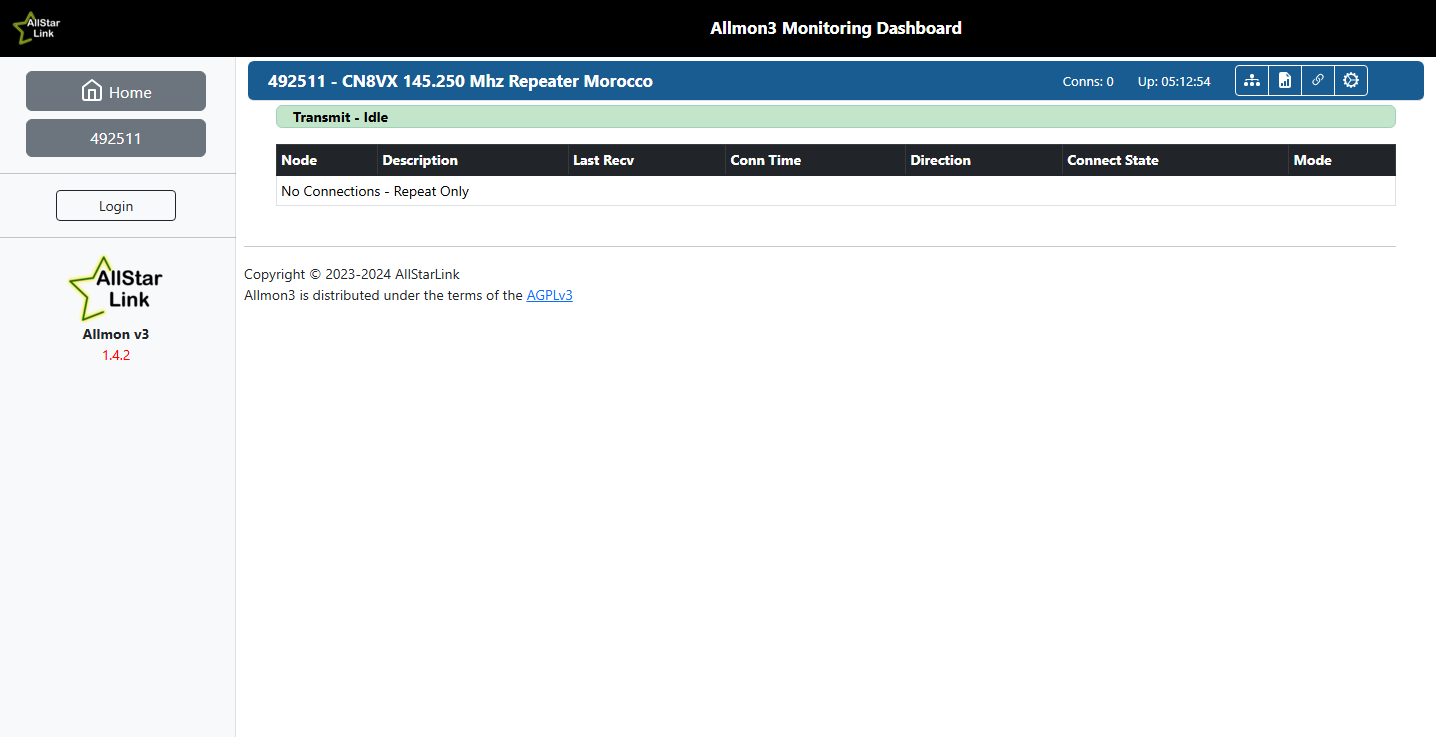
Task: Open the AGPLv3 license link
Action: coord(550,295)
